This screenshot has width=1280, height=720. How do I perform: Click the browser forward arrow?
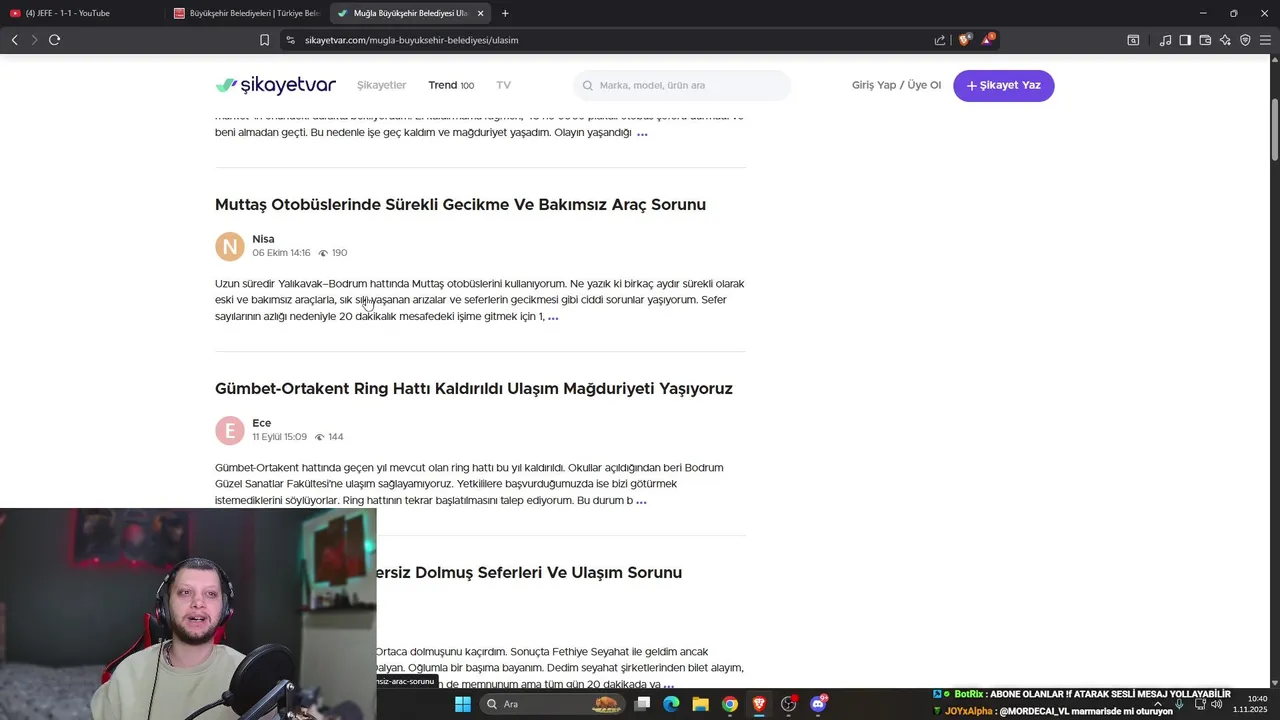click(34, 40)
